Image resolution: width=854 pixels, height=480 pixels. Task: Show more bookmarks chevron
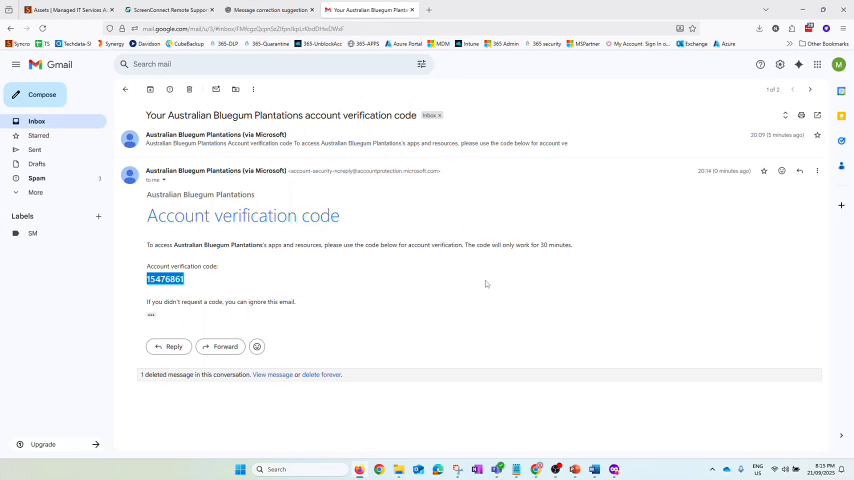(789, 44)
